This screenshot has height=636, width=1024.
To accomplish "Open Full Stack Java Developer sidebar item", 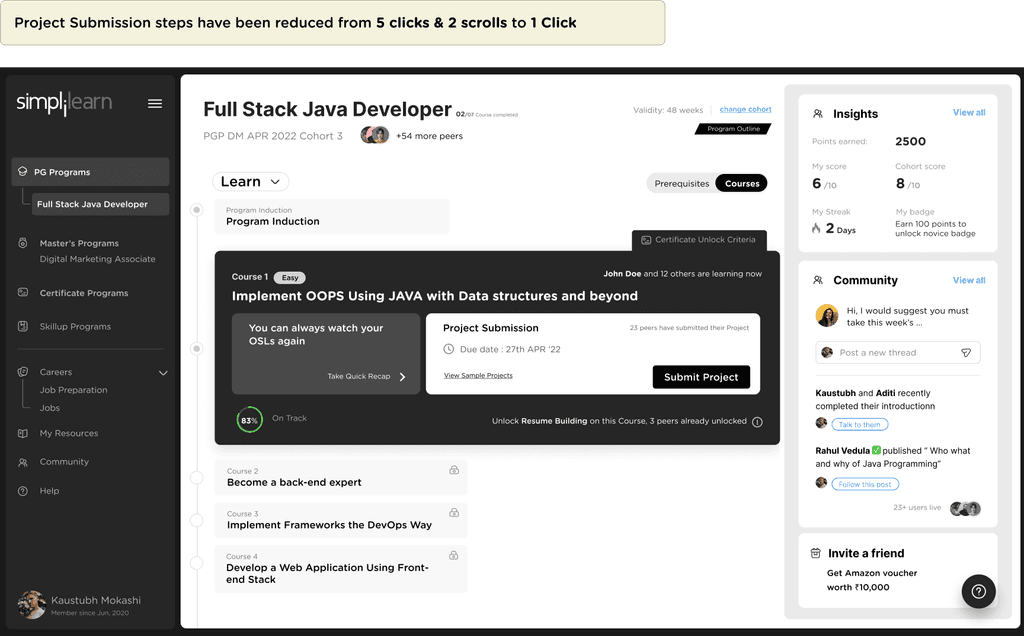I will click(x=101, y=204).
